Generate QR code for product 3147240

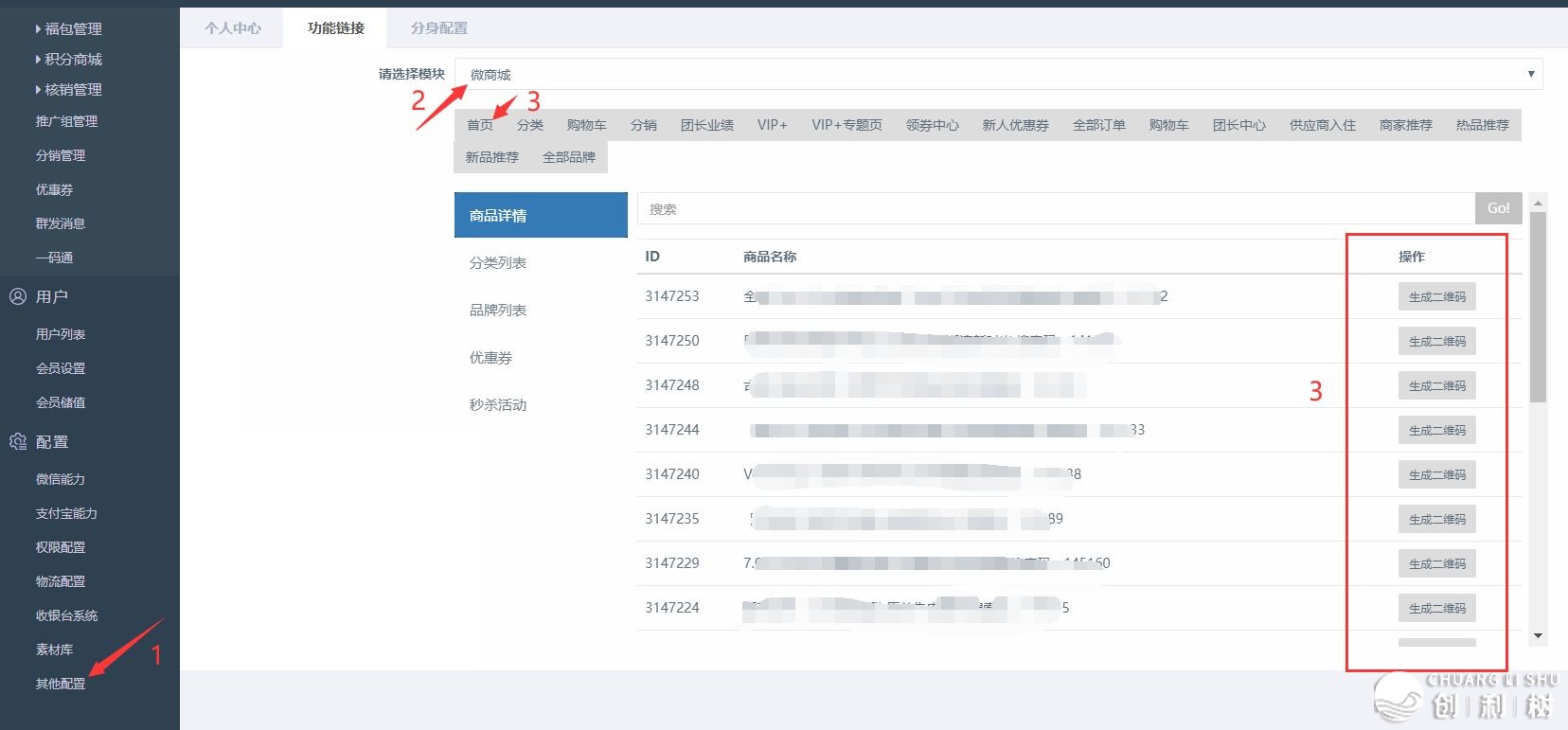(1437, 474)
